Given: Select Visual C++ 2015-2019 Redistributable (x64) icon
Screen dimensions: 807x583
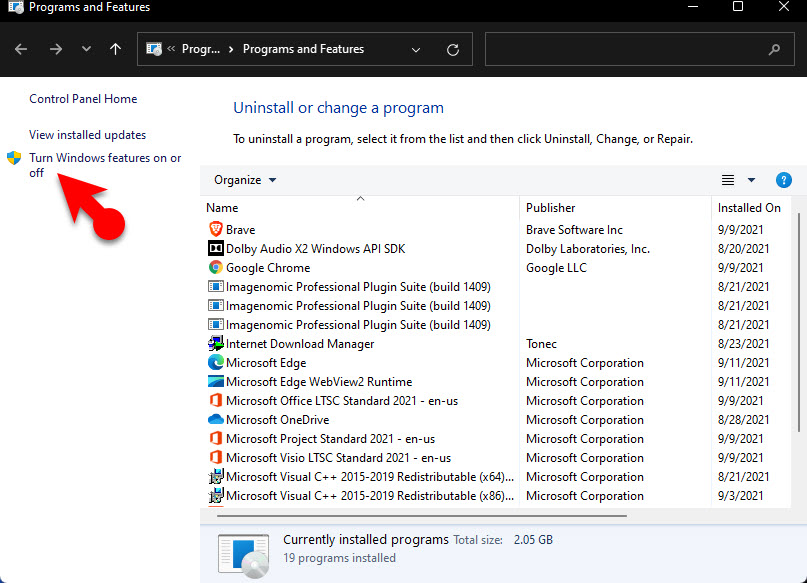Looking at the screenshot, I should point(216,476).
